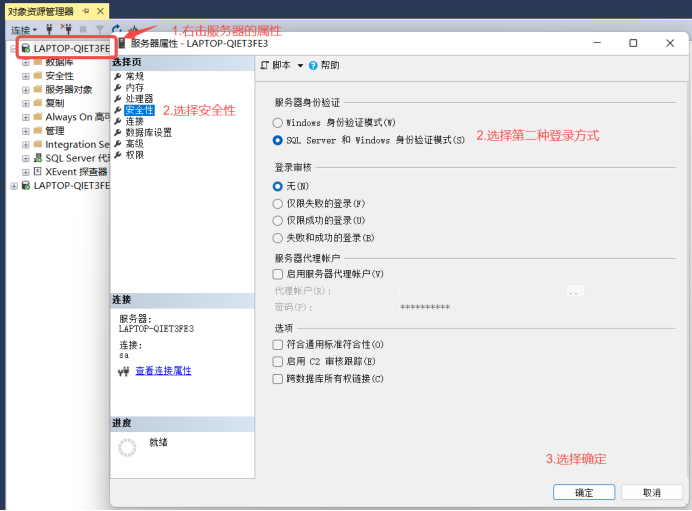
Task: Click the folder icon beside 服务器对象
Action: click(38, 89)
